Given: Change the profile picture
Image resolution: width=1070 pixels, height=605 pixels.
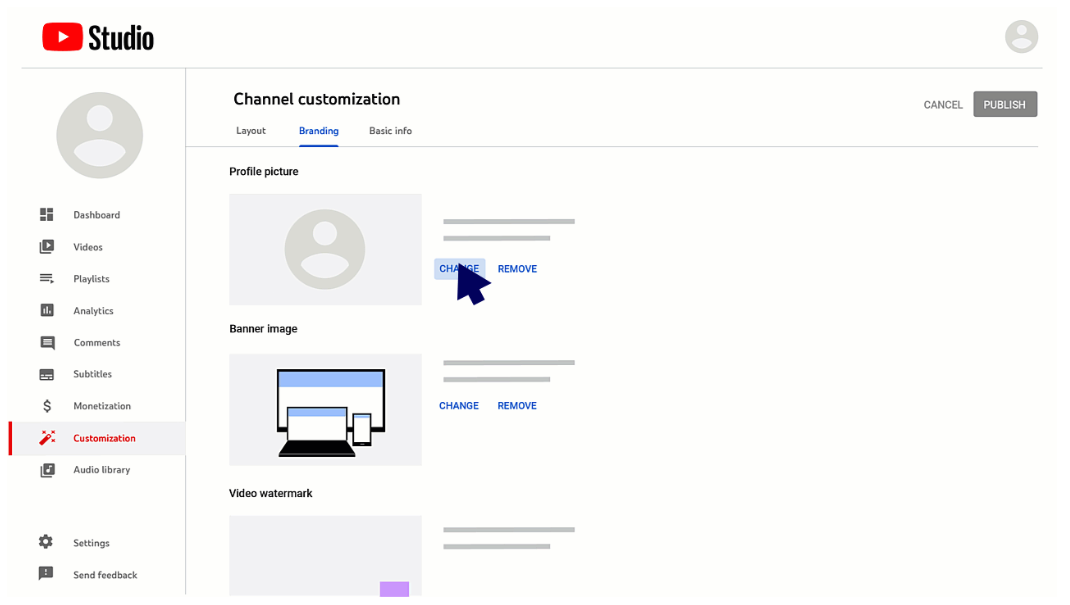Looking at the screenshot, I should coord(458,268).
